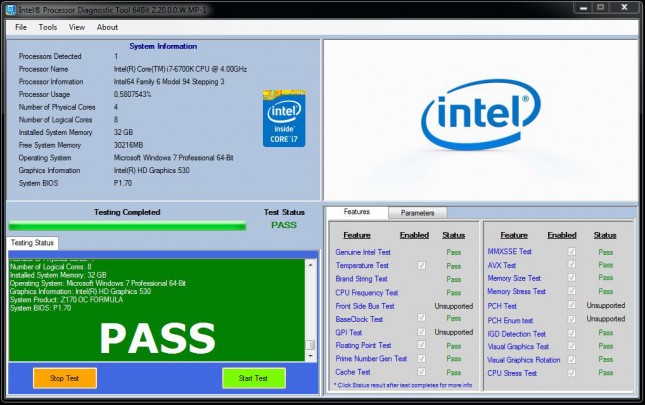Click the large Intel logo image
Screen dimensions: 645x405
click(x=481, y=115)
